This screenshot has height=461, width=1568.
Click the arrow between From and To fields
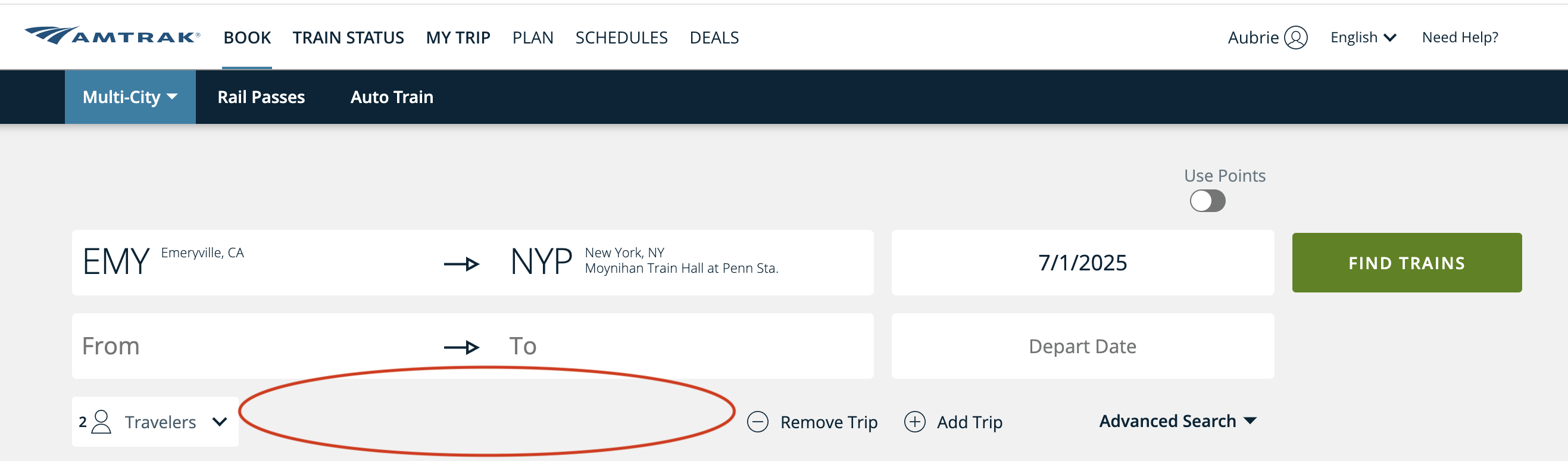pos(463,346)
